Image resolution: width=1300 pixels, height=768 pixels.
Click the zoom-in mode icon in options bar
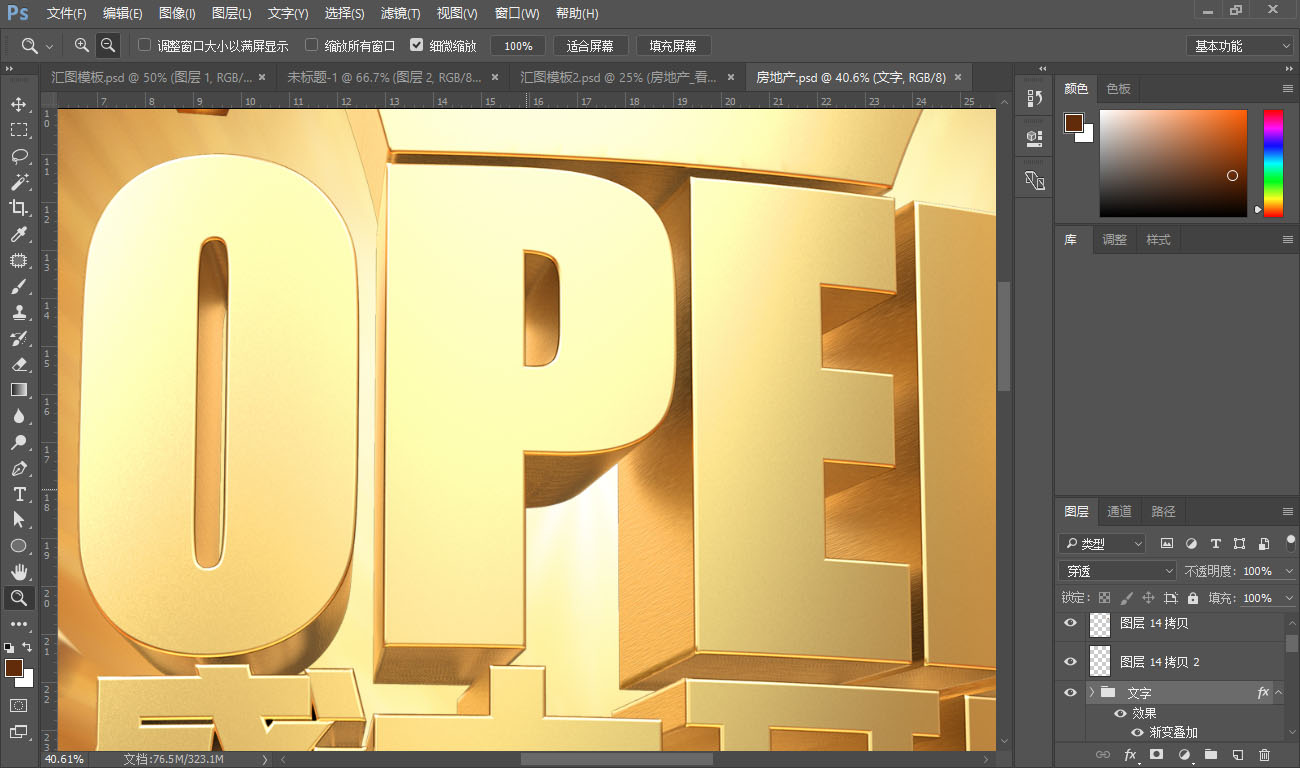click(x=82, y=45)
